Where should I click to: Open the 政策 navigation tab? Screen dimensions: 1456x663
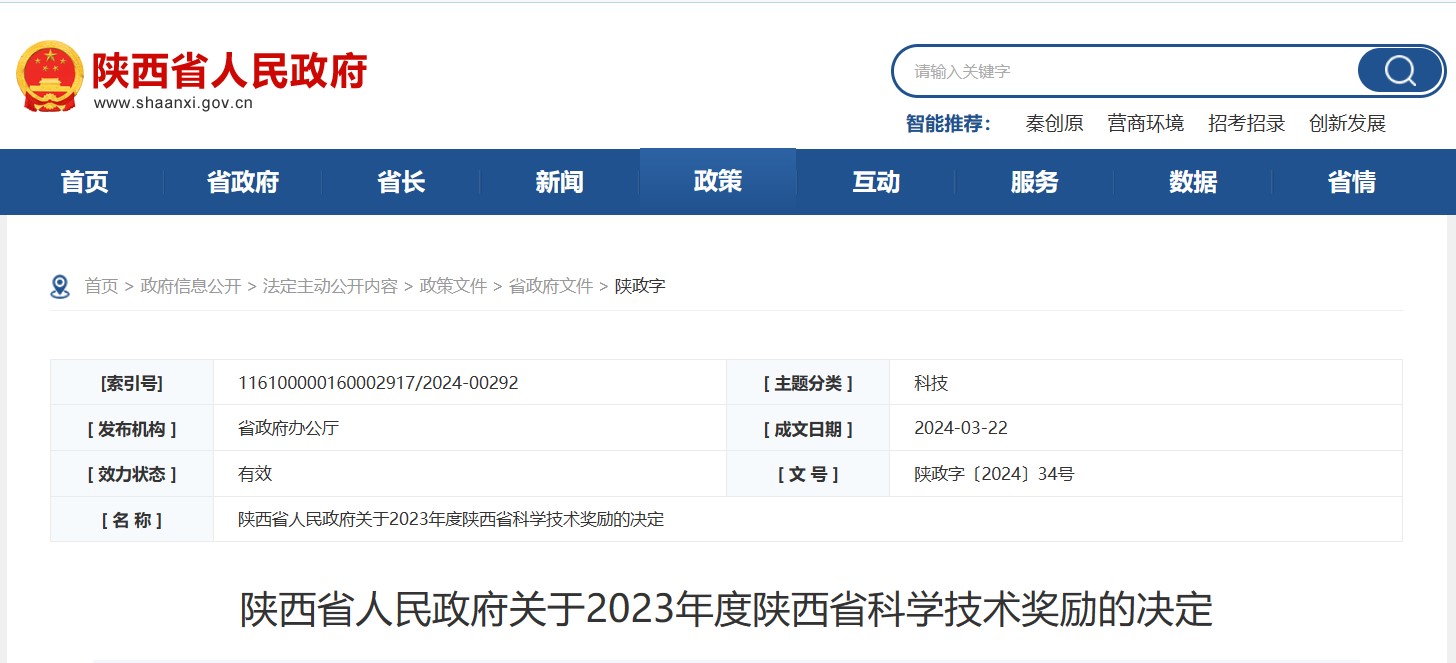[x=716, y=181]
